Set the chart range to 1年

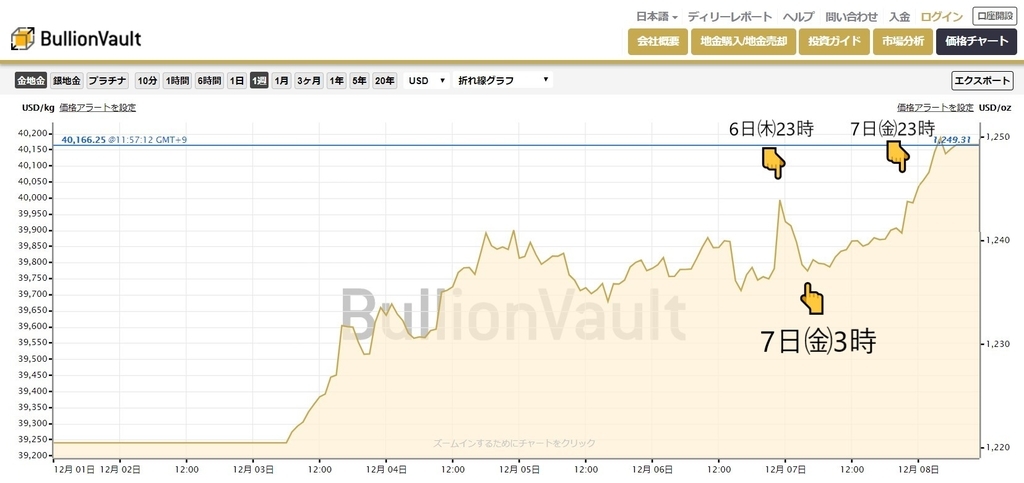(336, 81)
